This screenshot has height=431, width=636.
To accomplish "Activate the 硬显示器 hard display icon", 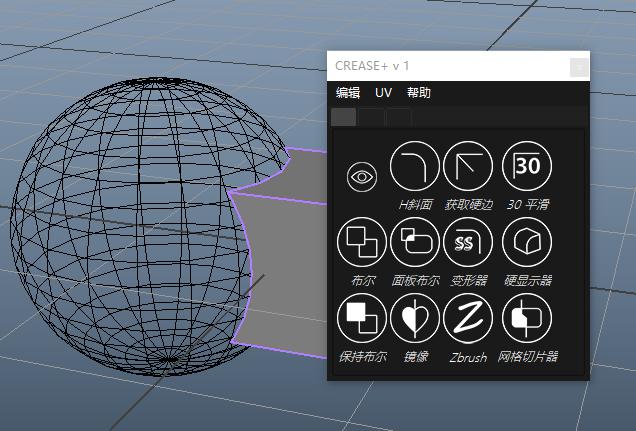I will pyautogui.click(x=526, y=242).
